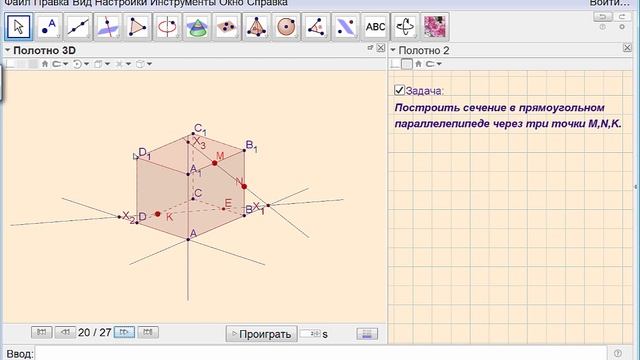Select the Point tool
Viewport: 640px width, 360px height.
point(49,27)
